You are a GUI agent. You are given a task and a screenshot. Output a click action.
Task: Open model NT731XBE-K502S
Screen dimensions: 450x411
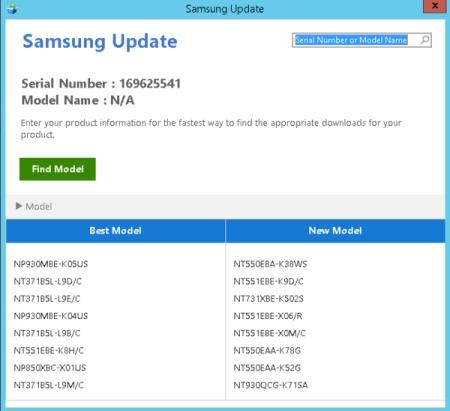269,299
